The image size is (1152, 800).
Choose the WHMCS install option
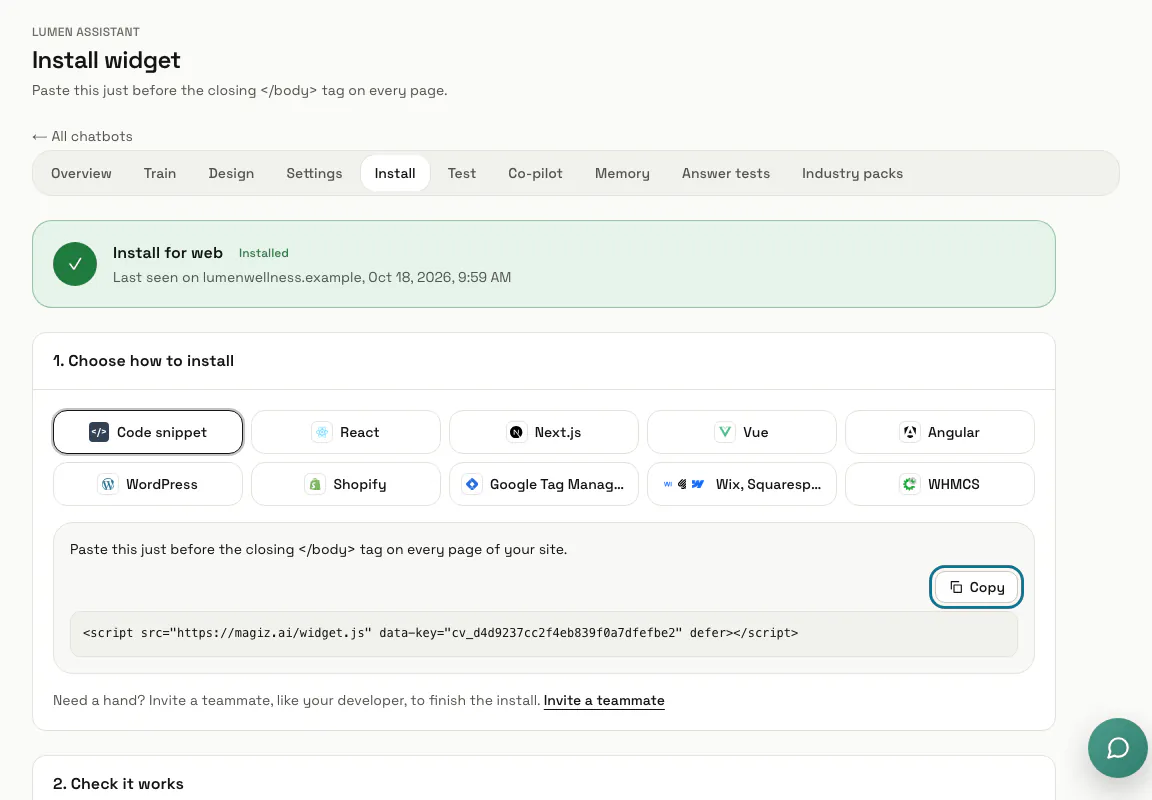click(x=940, y=484)
